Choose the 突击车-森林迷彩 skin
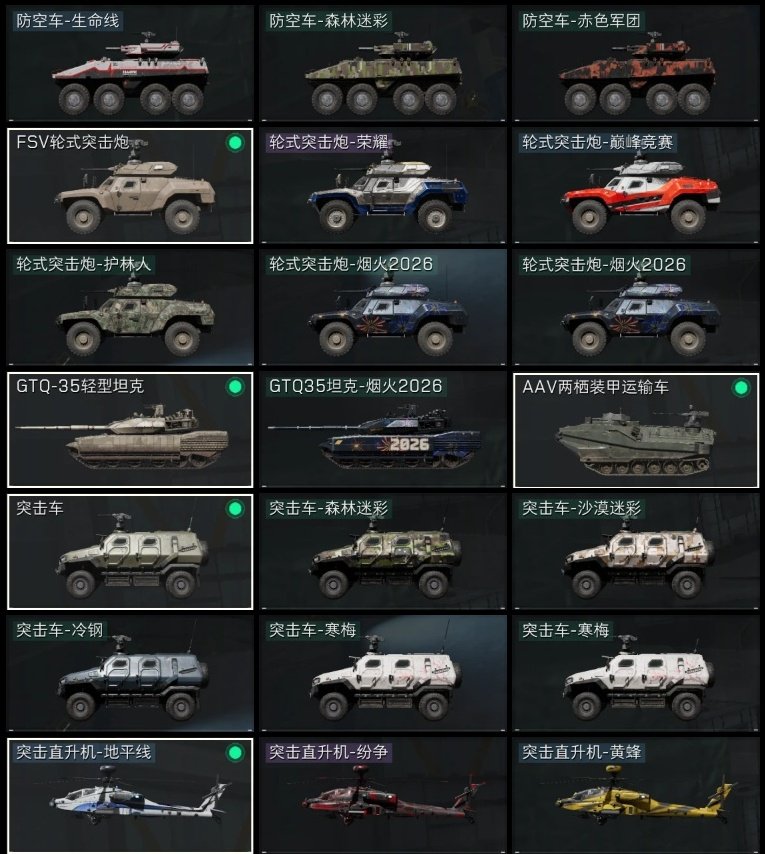 click(x=383, y=551)
